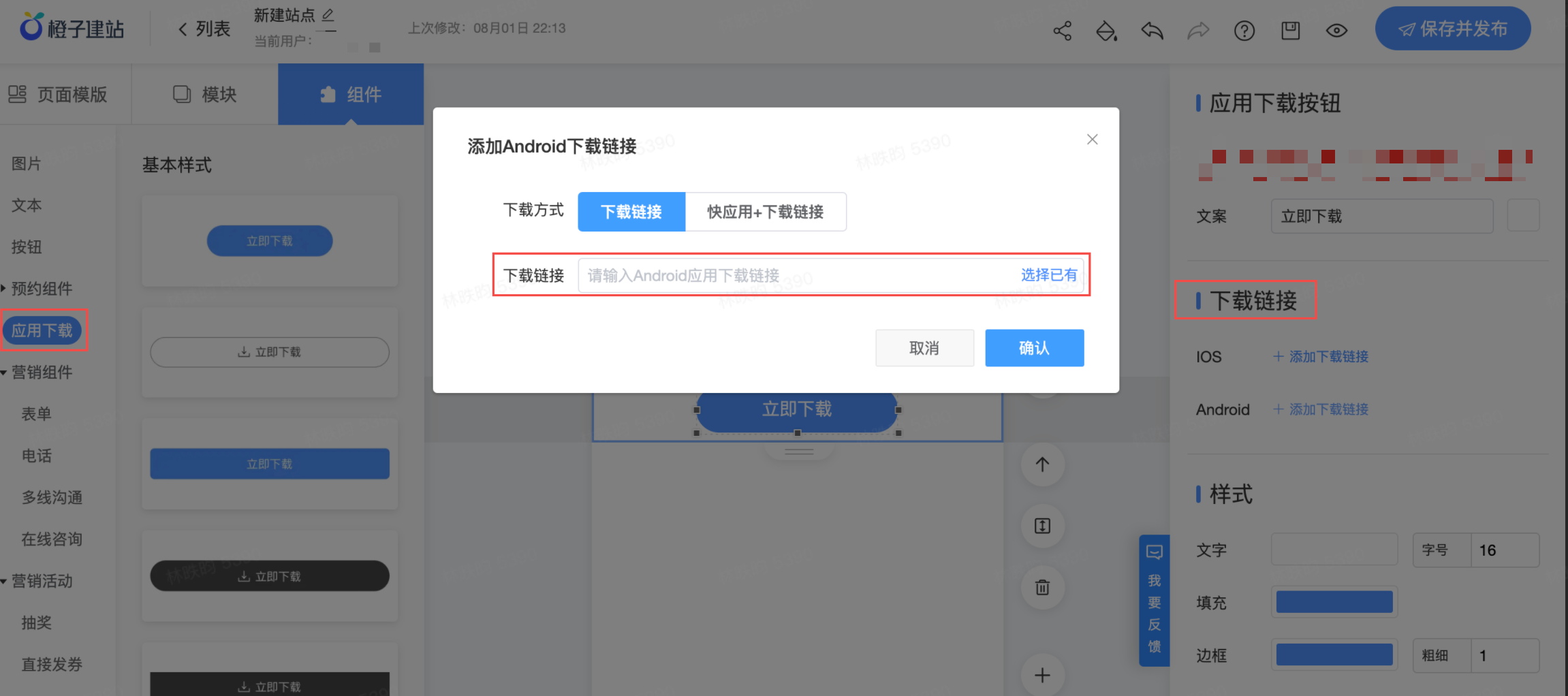1568x696 pixels.
Task: Delete the component with the trash icon
Action: coord(1042,587)
